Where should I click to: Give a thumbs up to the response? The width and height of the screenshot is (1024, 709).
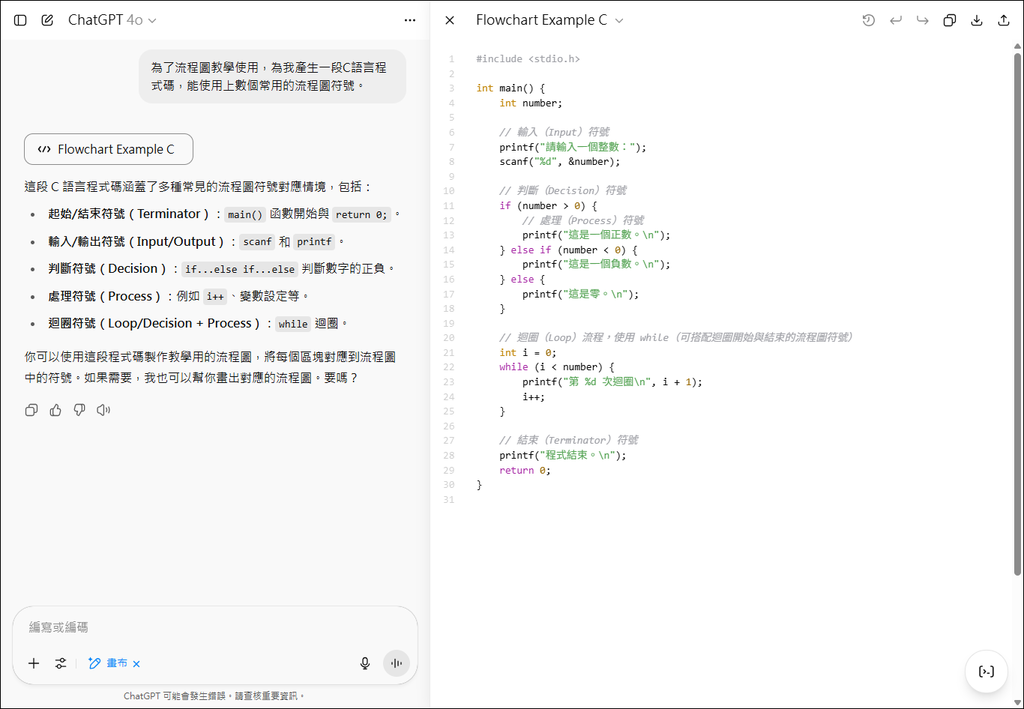pos(56,410)
